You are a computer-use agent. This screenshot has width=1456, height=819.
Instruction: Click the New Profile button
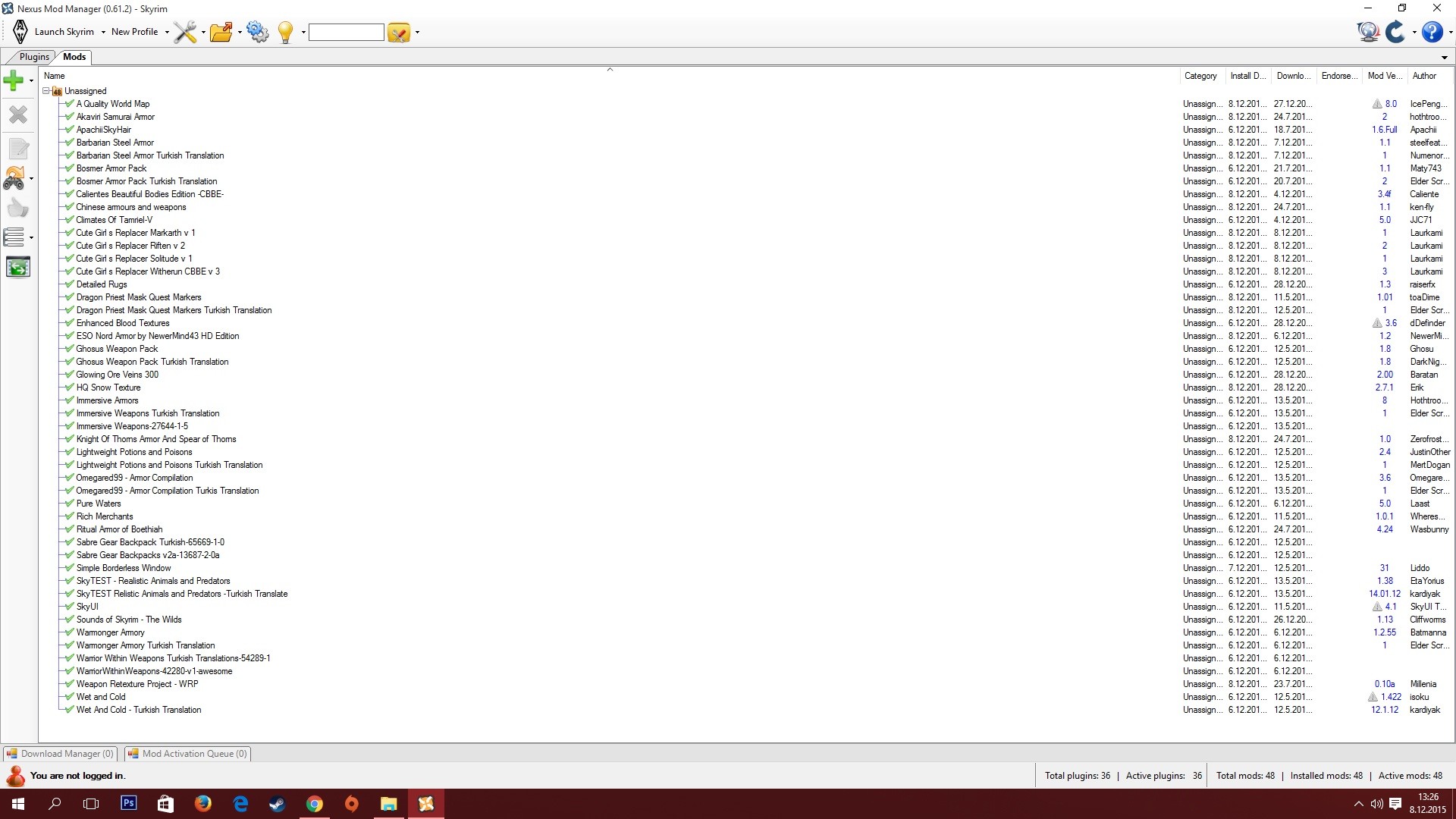[134, 32]
